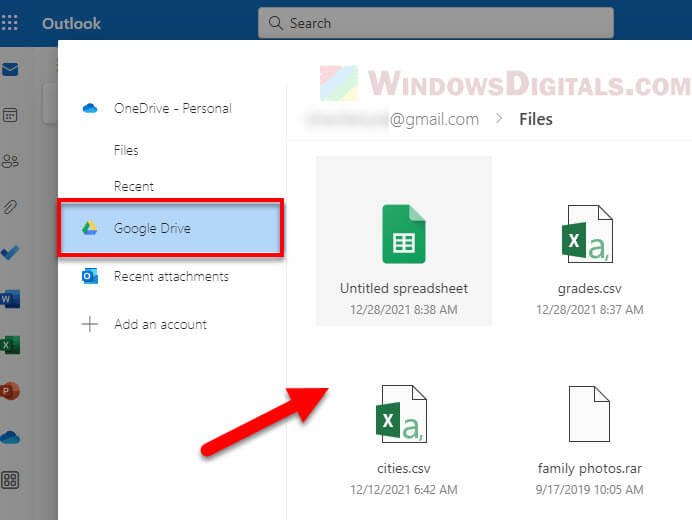
Task: Click the family photos.rar file name
Action: click(x=590, y=468)
